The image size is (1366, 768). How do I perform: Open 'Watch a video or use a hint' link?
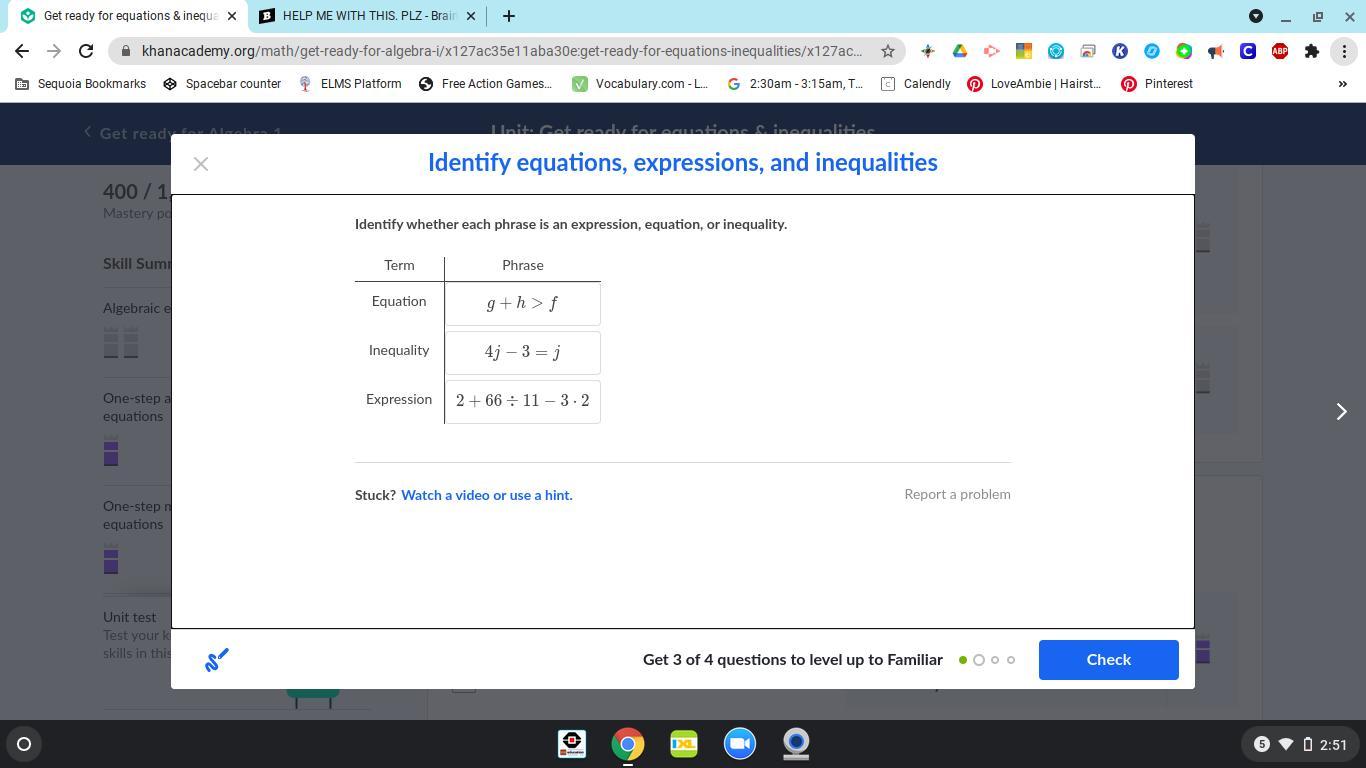(x=487, y=495)
